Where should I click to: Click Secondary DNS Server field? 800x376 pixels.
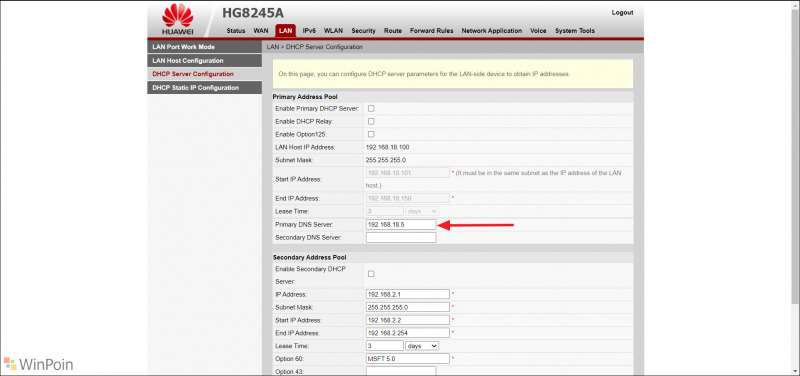point(401,238)
